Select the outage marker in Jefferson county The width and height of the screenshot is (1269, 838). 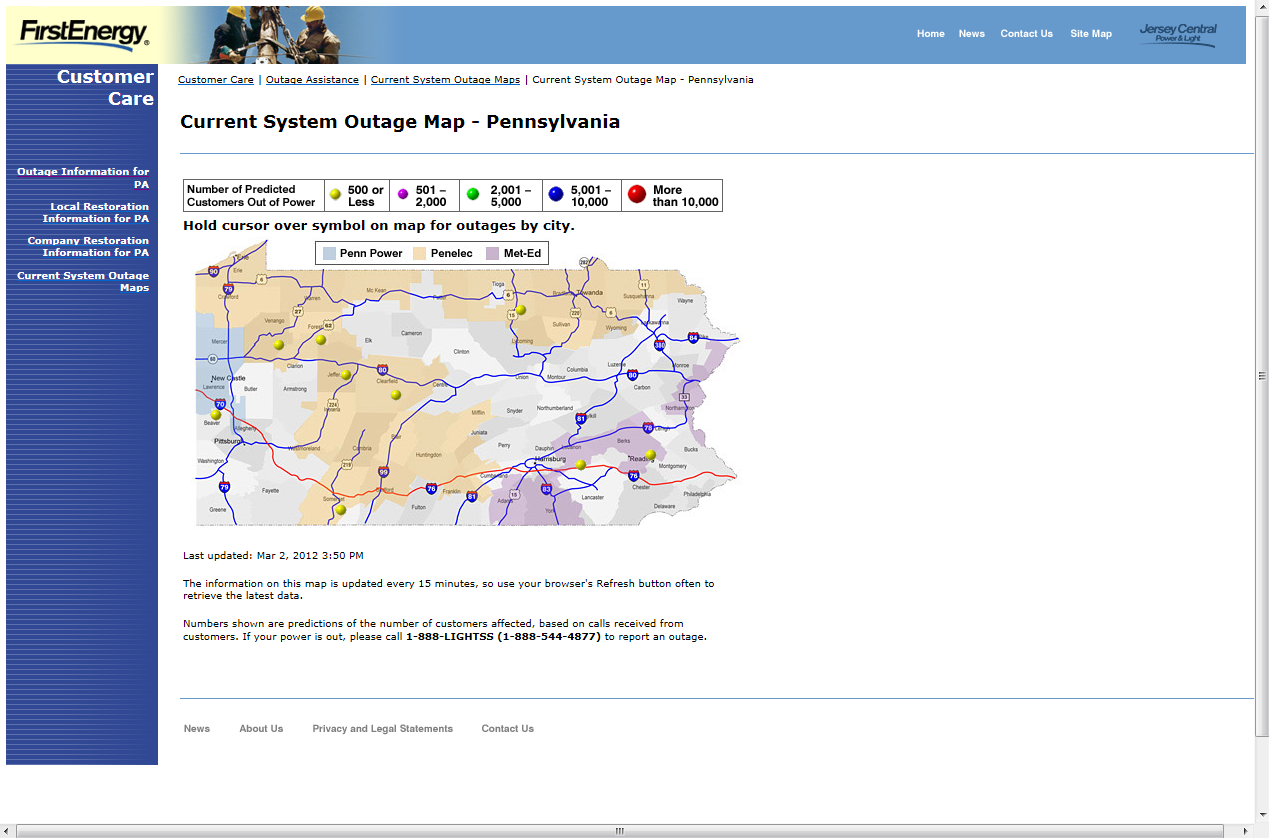(x=346, y=375)
